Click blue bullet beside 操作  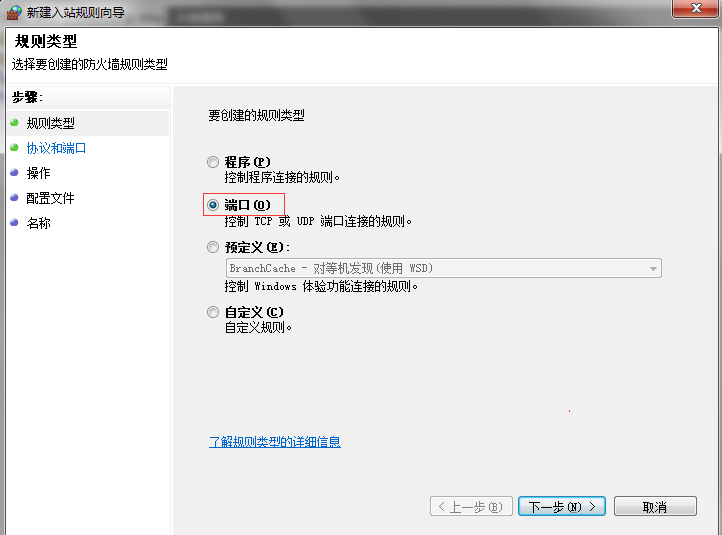(14, 172)
